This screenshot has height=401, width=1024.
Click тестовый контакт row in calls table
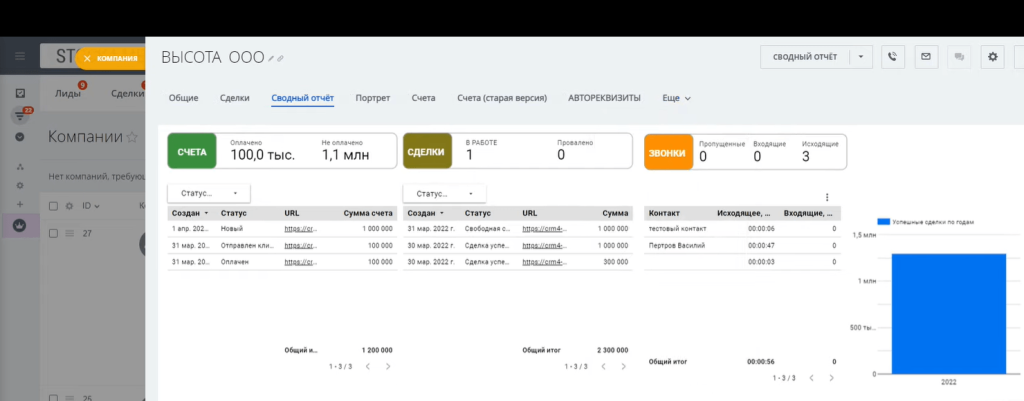(x=743, y=229)
